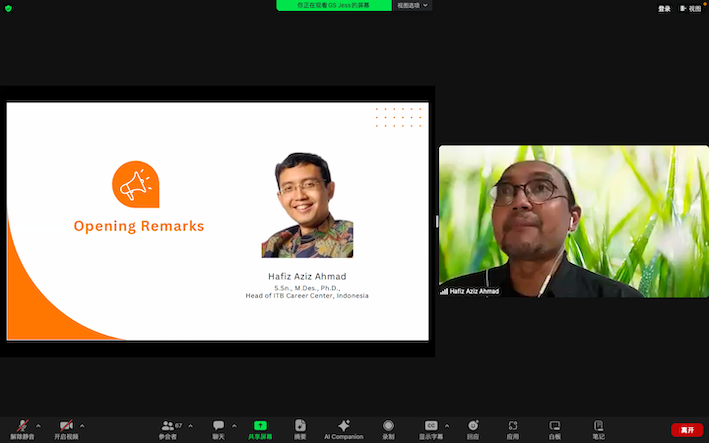Click divider handle between slide and video
The image size is (709, 443).
coord(437,222)
